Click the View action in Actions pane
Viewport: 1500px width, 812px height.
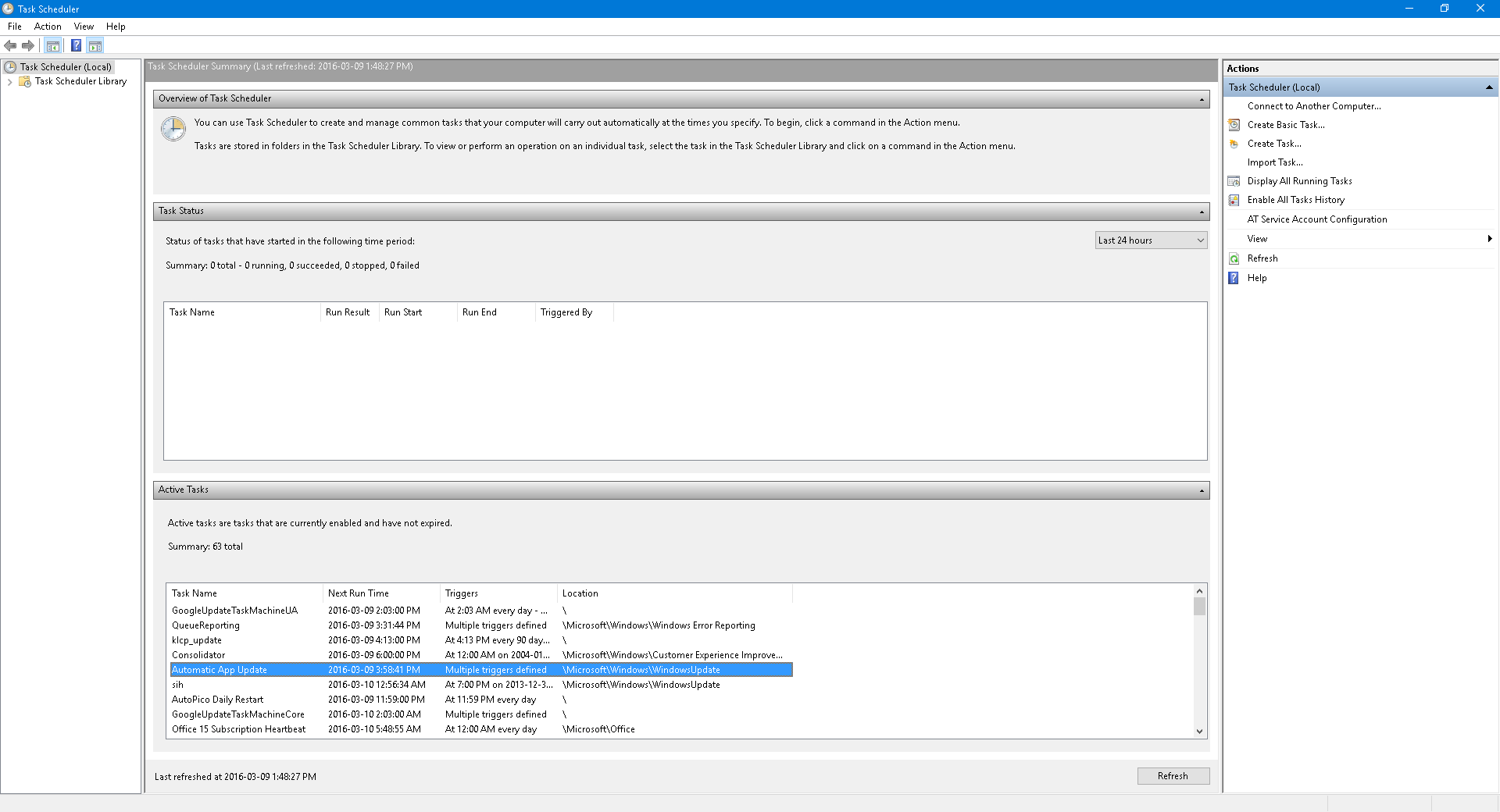click(x=1257, y=239)
